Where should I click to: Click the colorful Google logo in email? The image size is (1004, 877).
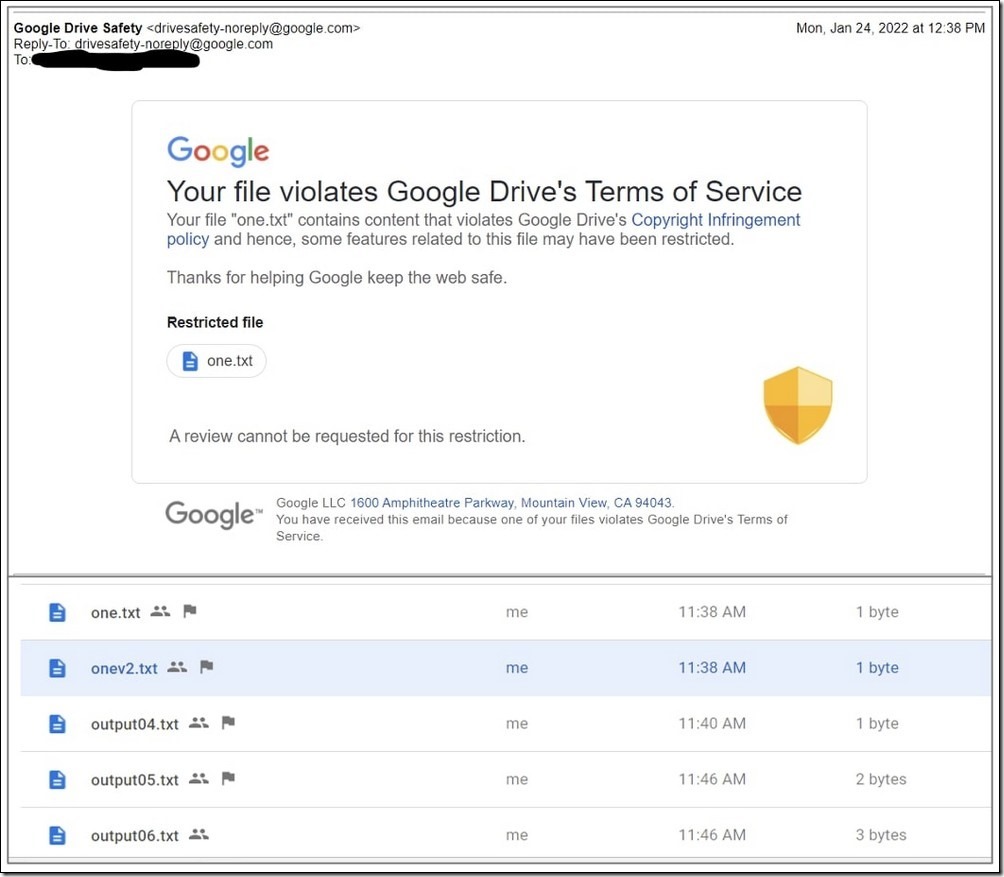[x=218, y=151]
